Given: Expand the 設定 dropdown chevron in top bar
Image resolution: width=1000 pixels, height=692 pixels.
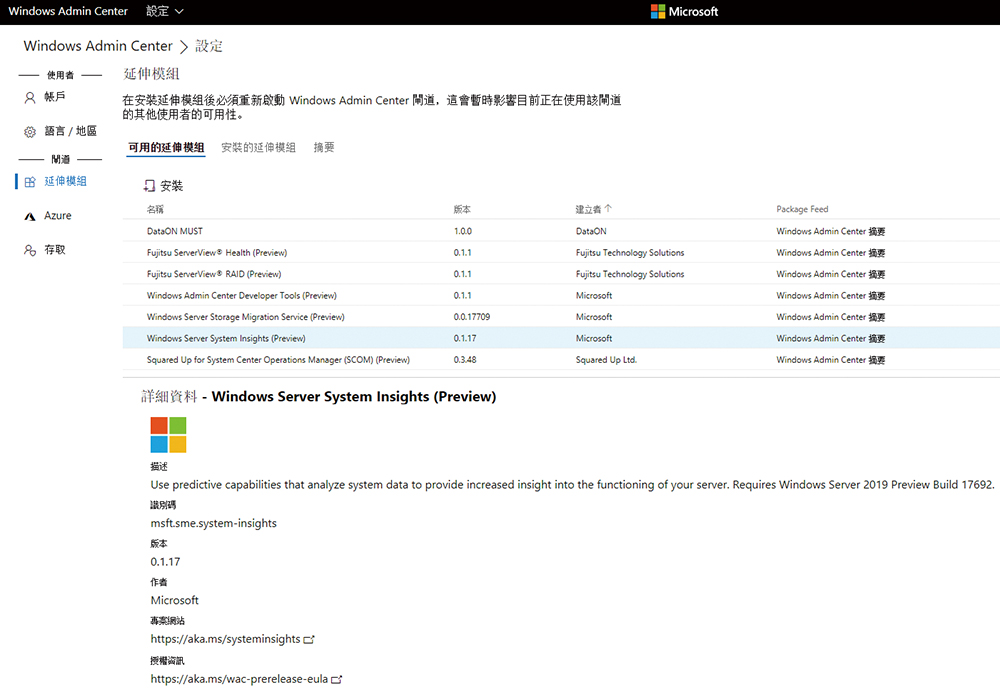Looking at the screenshot, I should tap(179, 11).
